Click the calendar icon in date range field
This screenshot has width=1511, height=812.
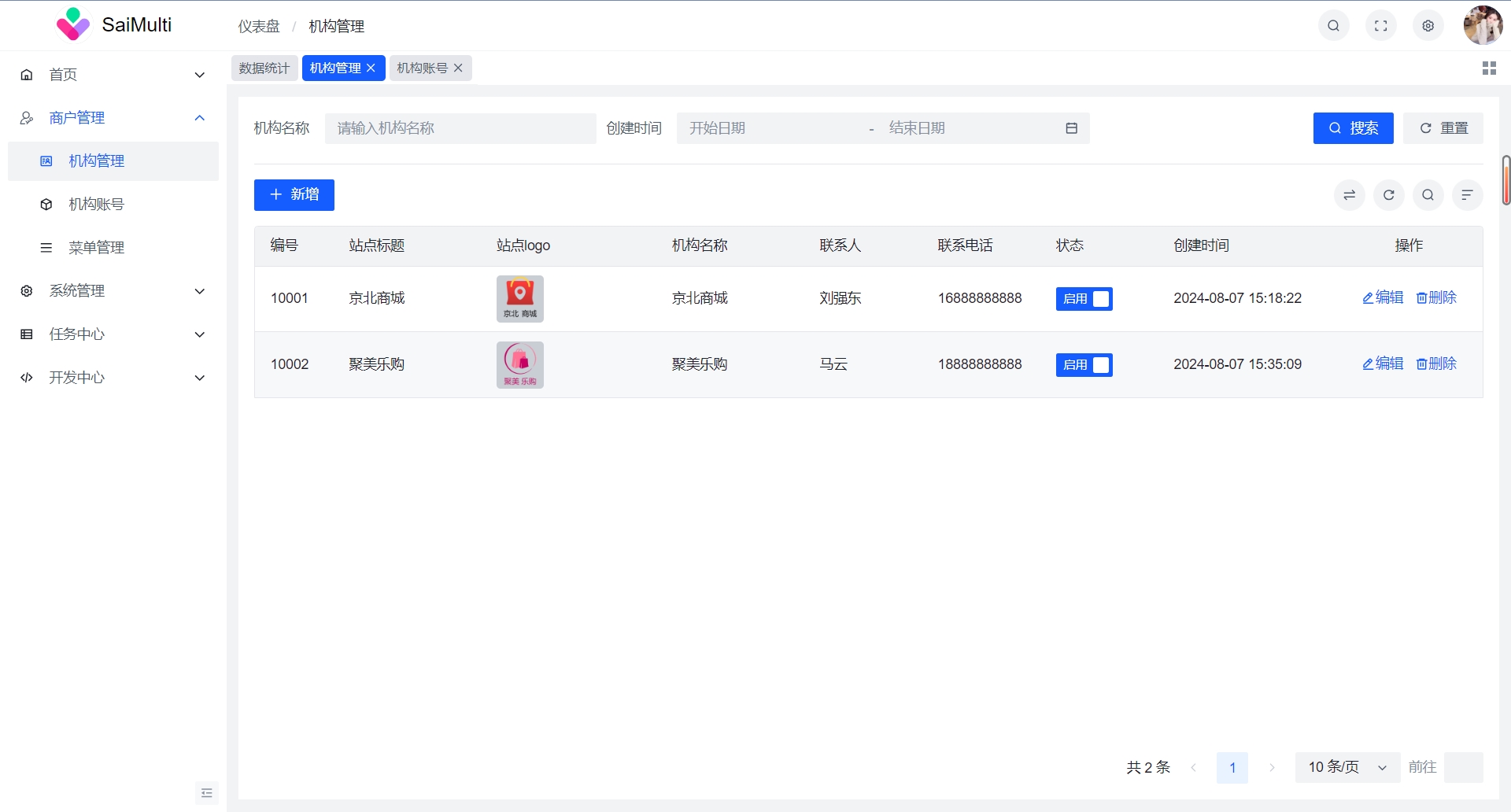[x=1071, y=128]
